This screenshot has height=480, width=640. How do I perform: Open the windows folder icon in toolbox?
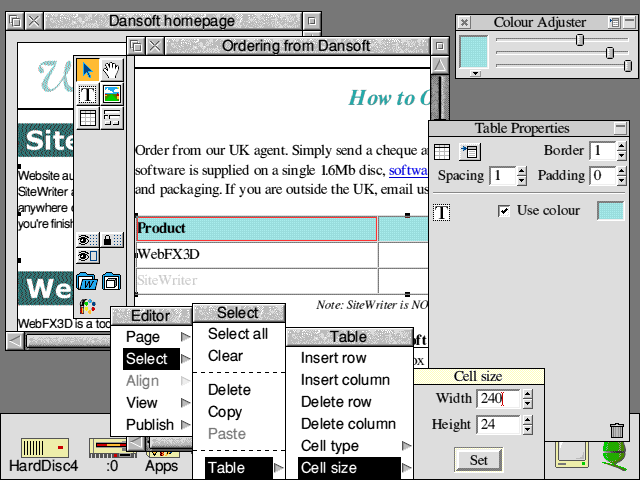click(111, 282)
